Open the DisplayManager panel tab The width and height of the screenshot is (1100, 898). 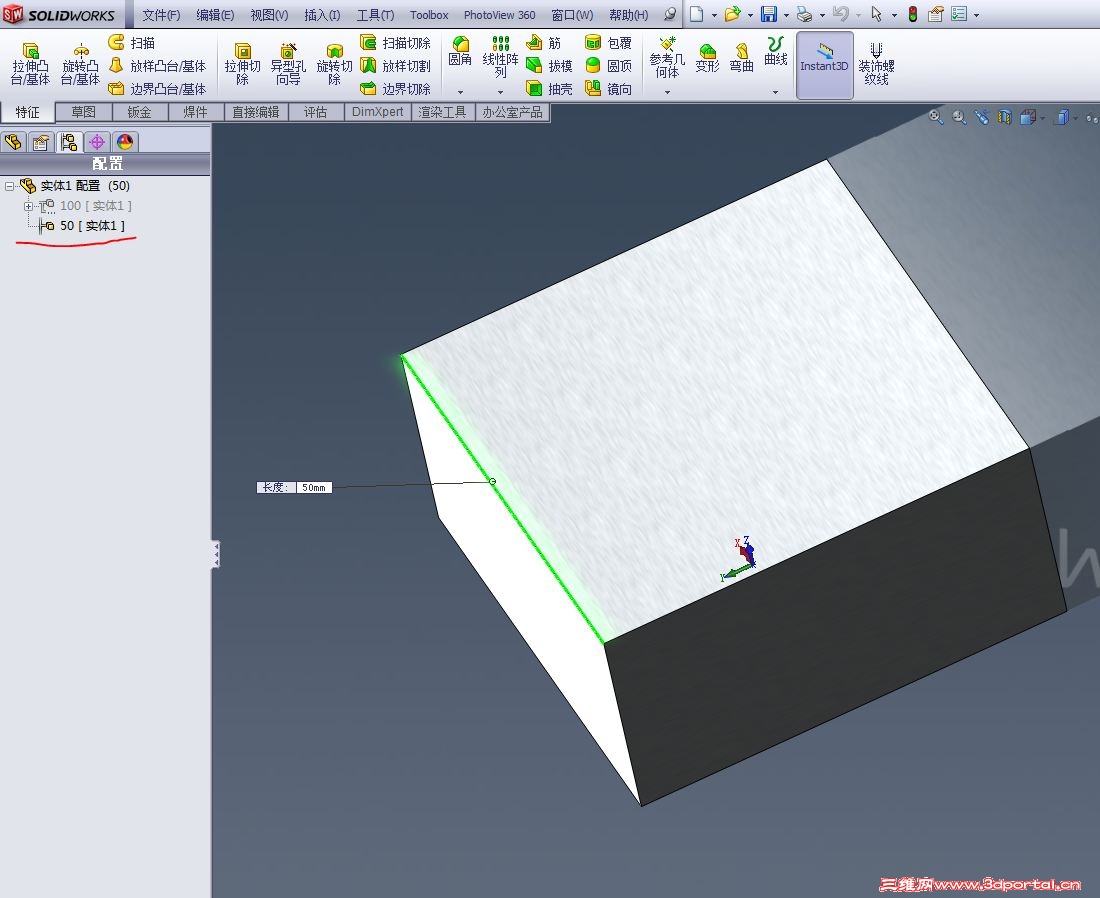[125, 142]
